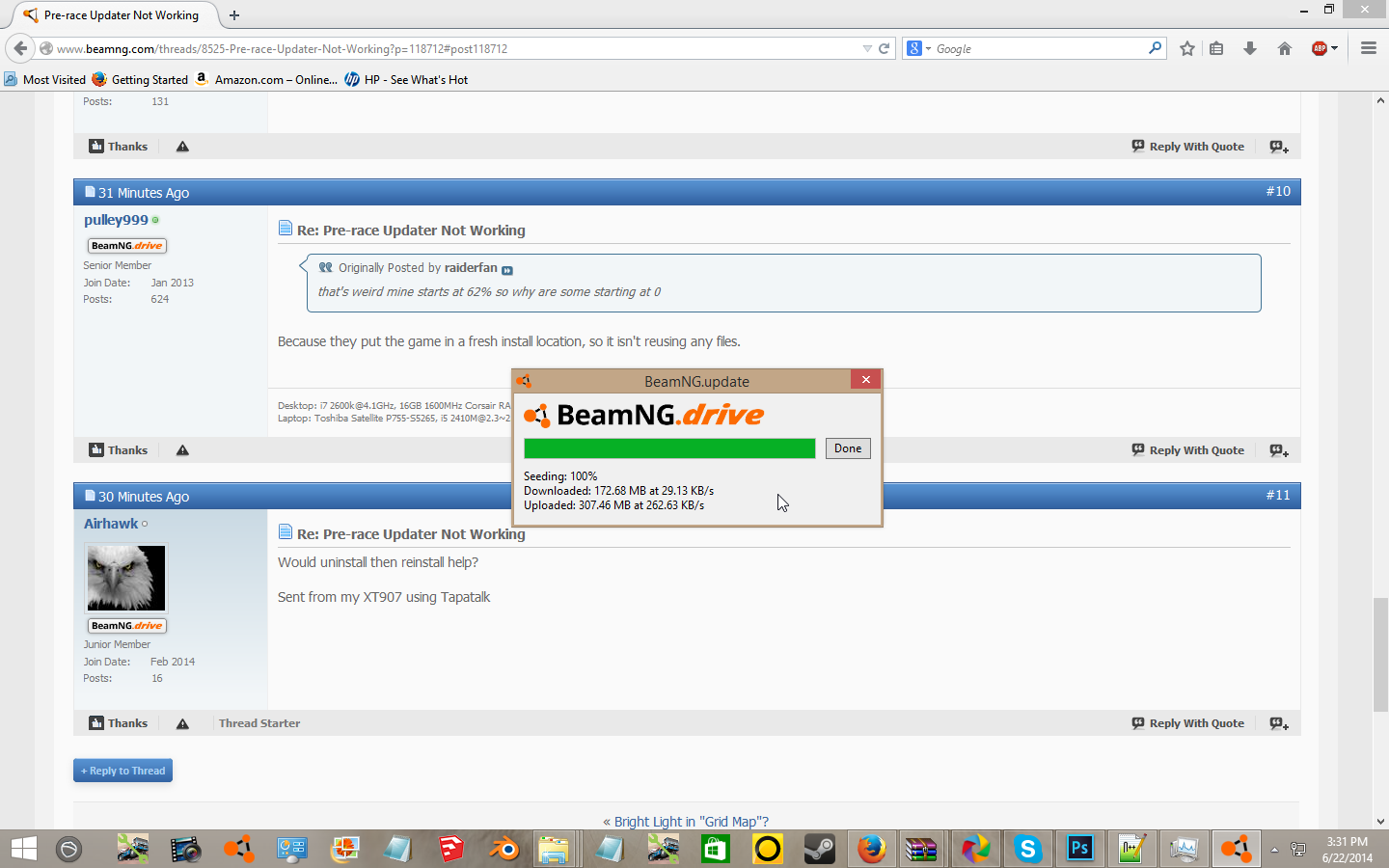Open Photoshop from the taskbar

[x=1079, y=849]
